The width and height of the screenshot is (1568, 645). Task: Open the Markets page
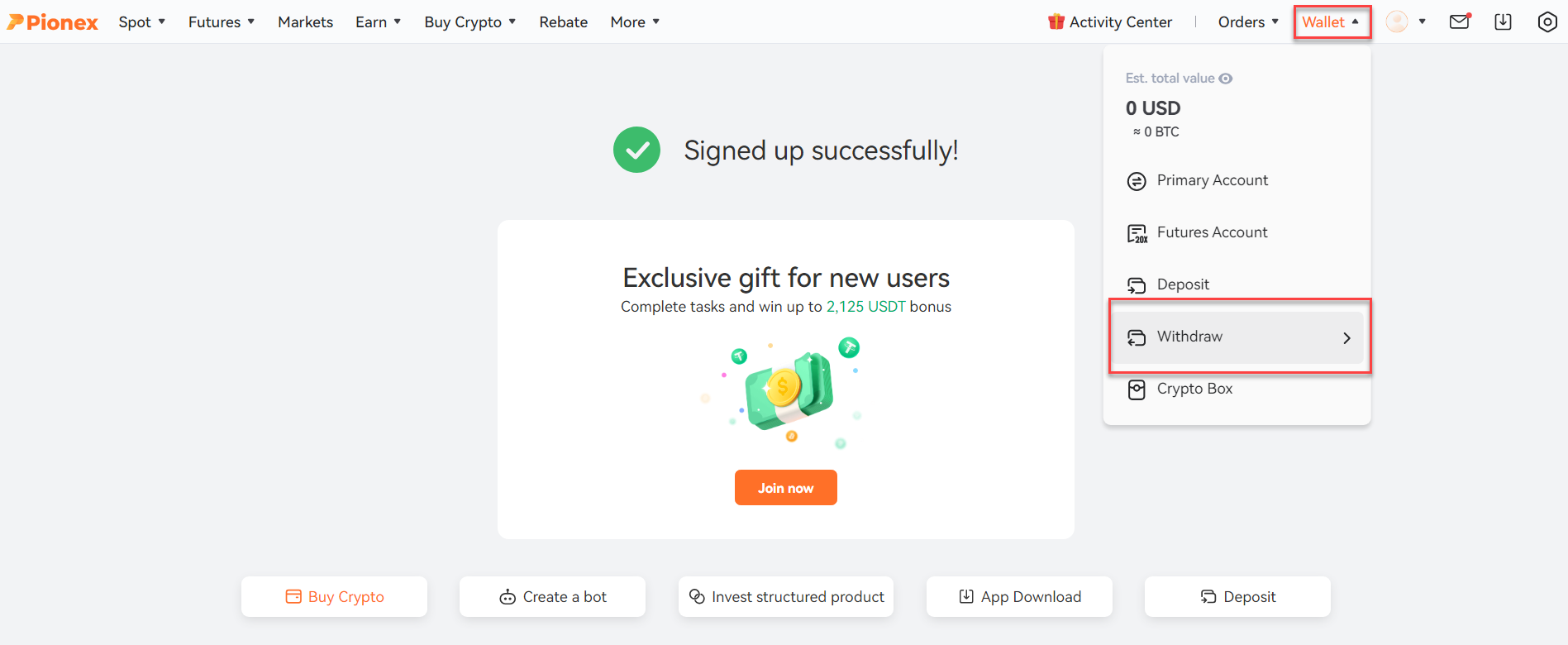305,22
